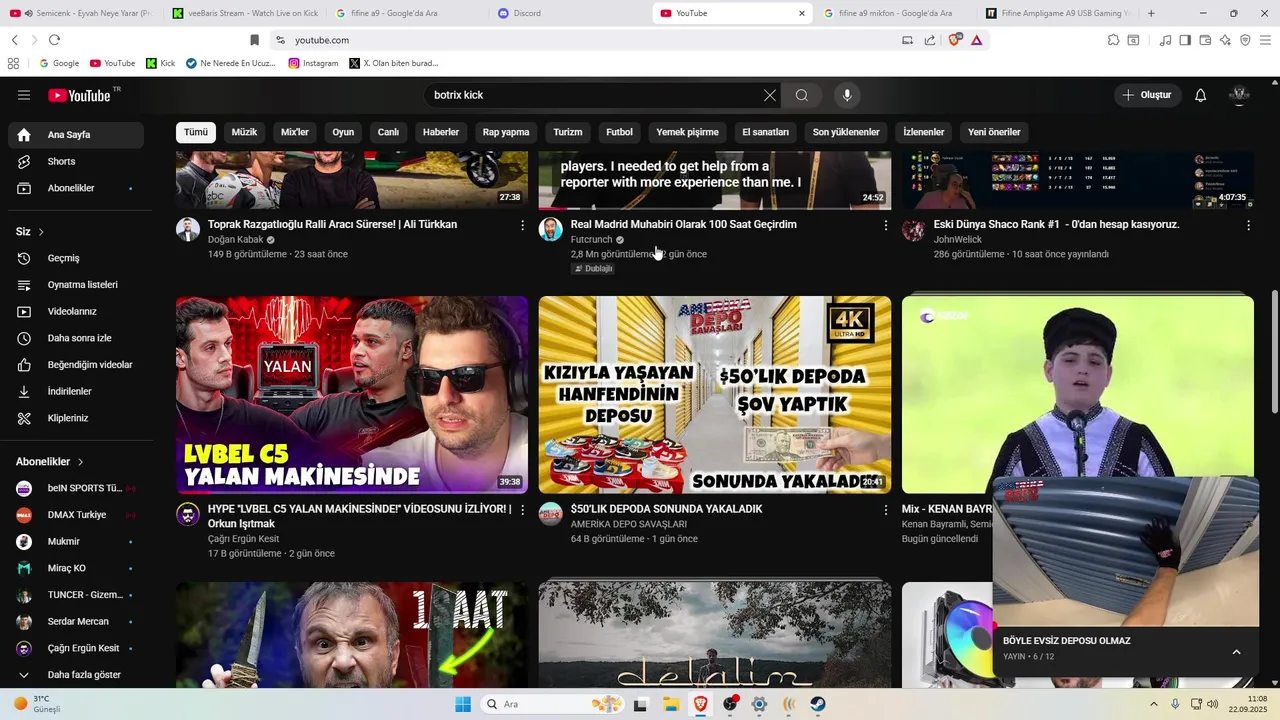Start voice search with the microphone icon

click(847, 95)
